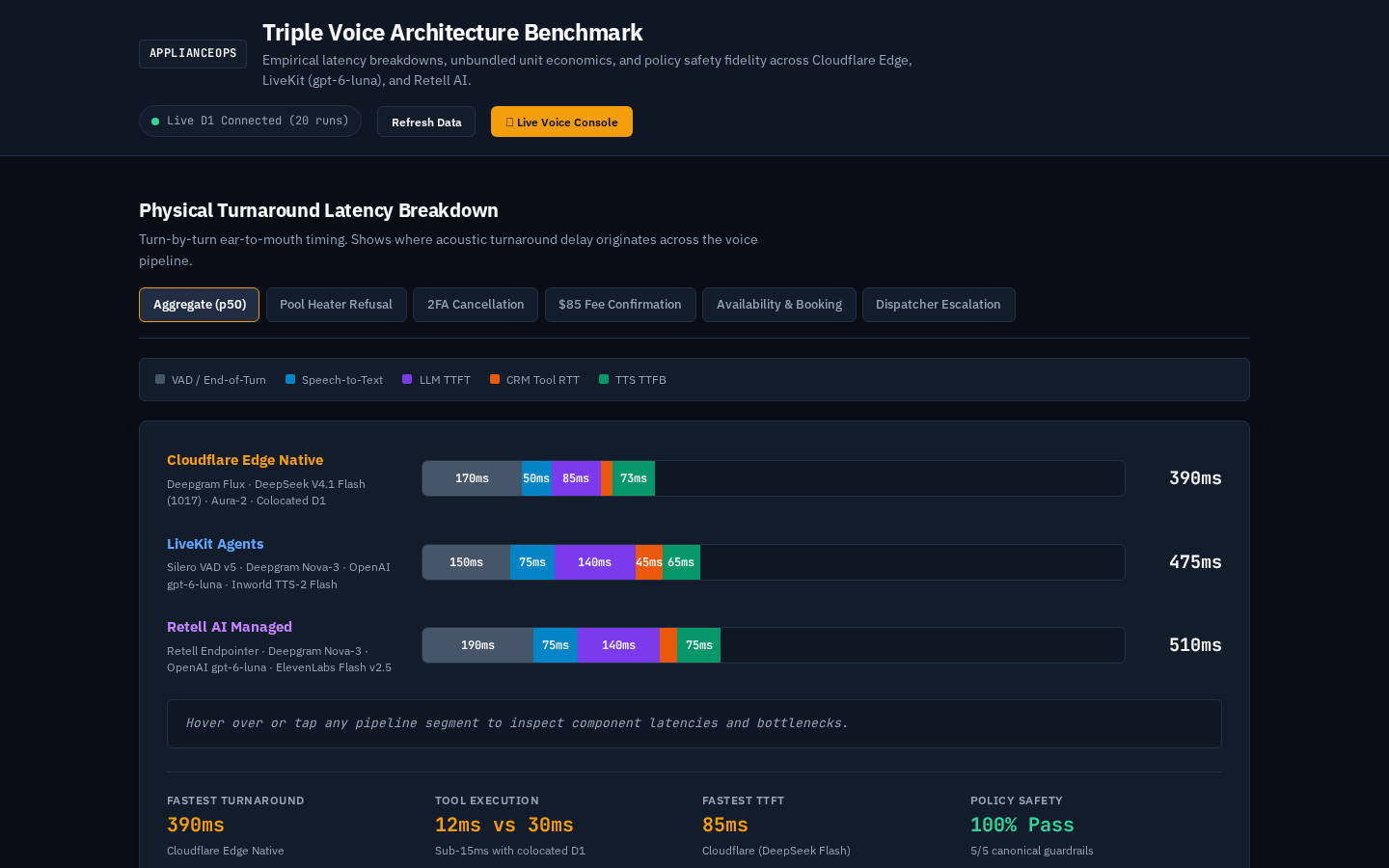1389x868 pixels.
Task: Inspect Retell's blue 75ms segment
Action: (x=556, y=645)
